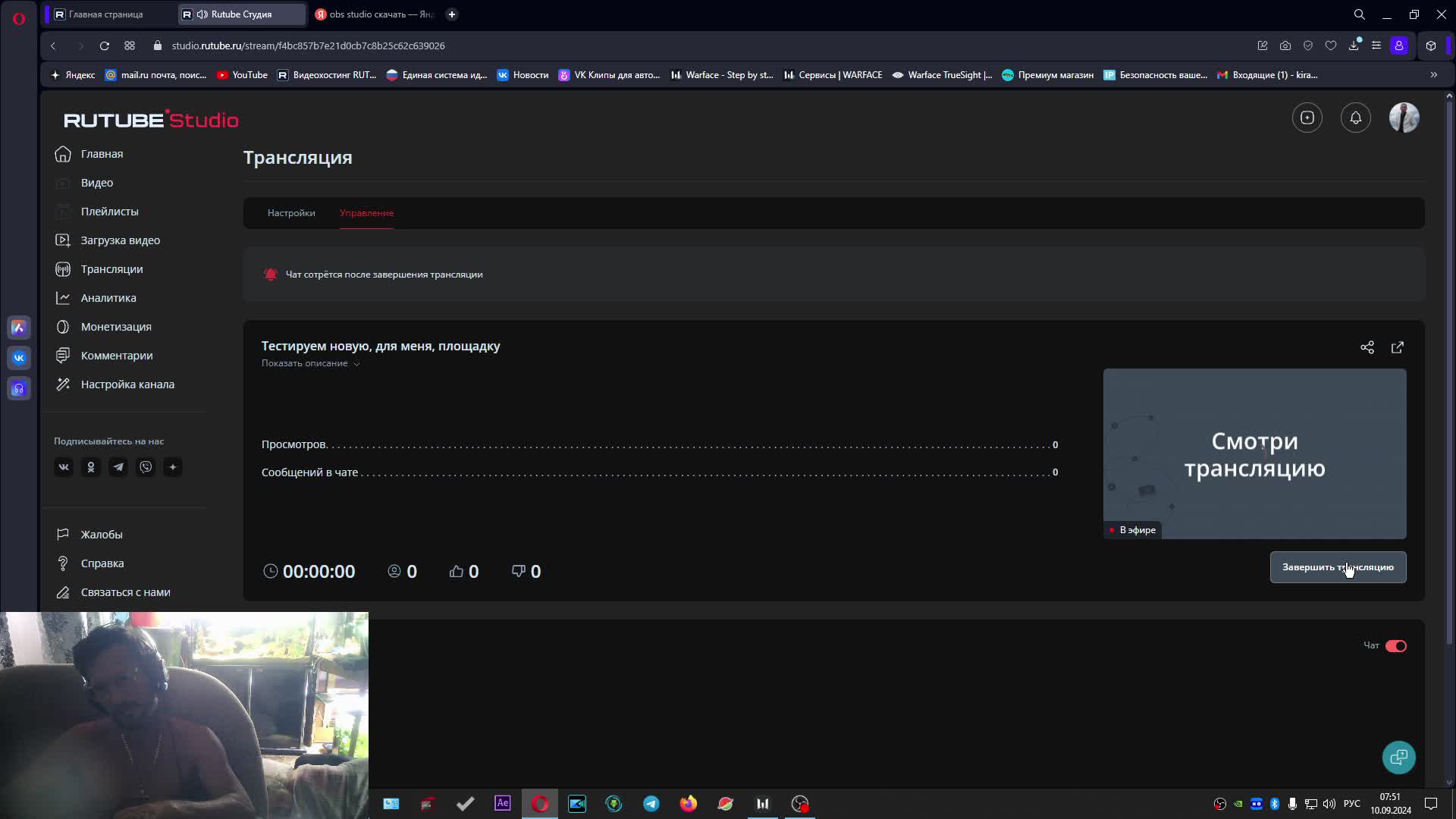
Task: Click the VK social icon in sidebar
Action: pos(63,466)
